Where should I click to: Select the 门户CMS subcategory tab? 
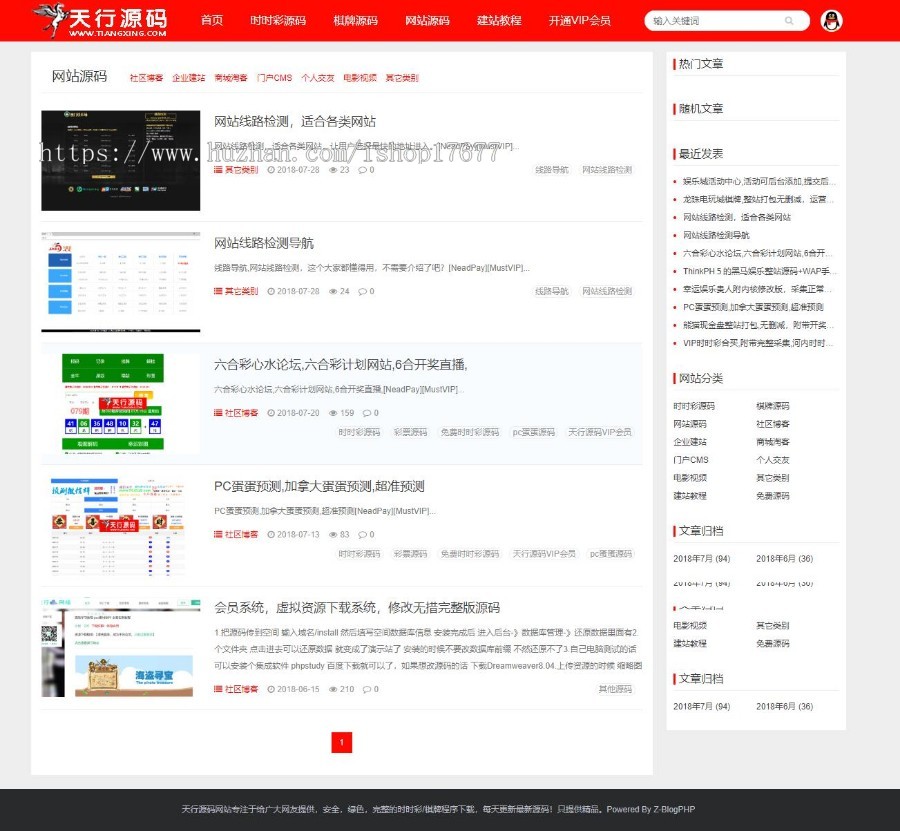274,78
